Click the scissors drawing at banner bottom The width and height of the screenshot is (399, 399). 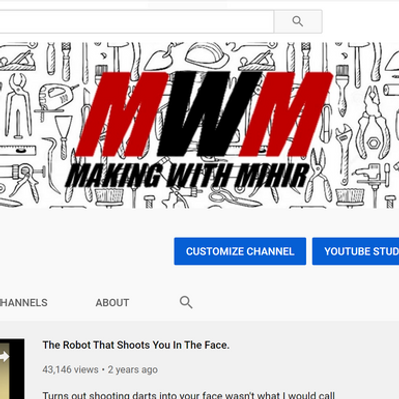(234, 198)
